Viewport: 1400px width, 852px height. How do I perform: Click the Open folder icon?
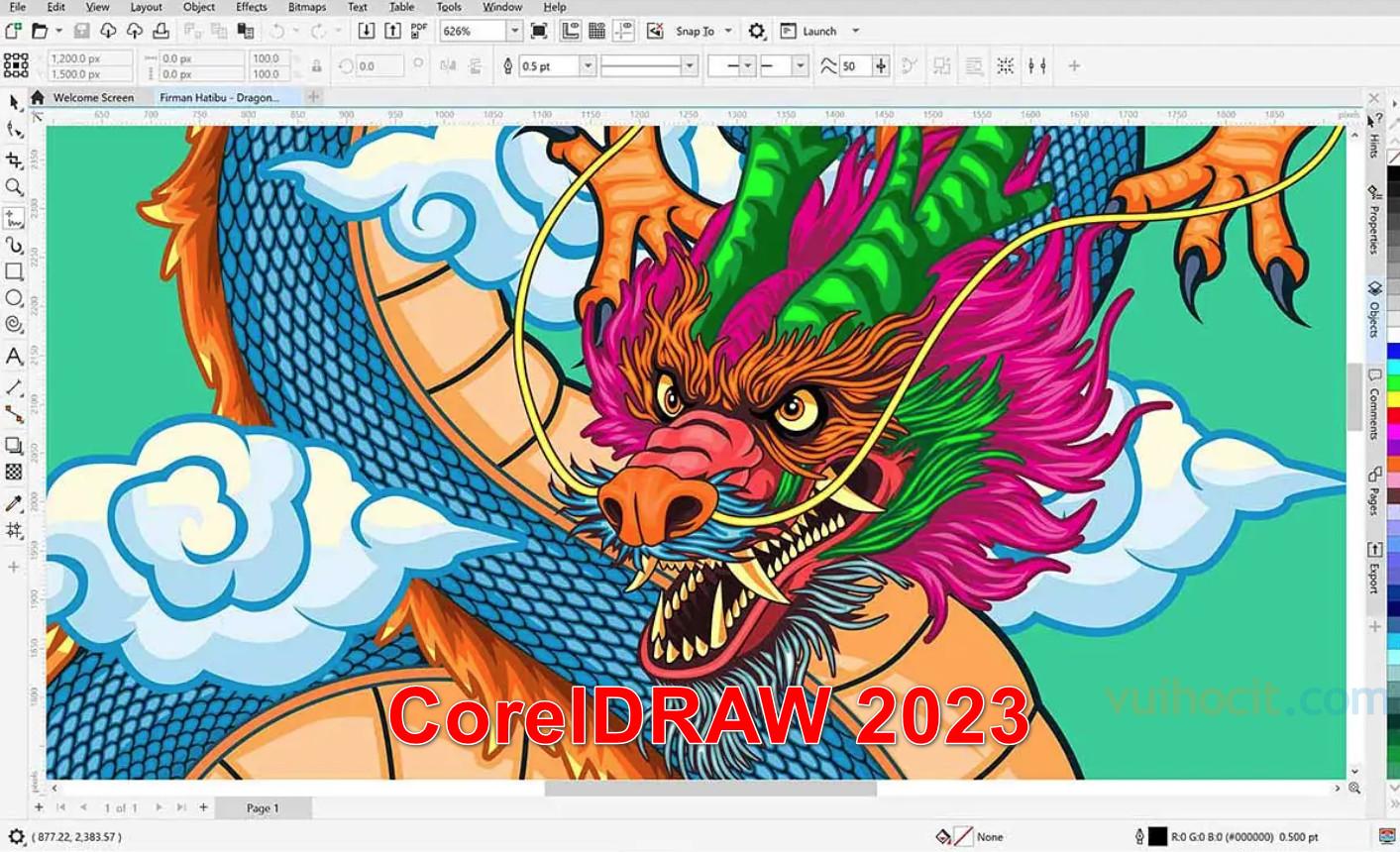click(x=40, y=31)
